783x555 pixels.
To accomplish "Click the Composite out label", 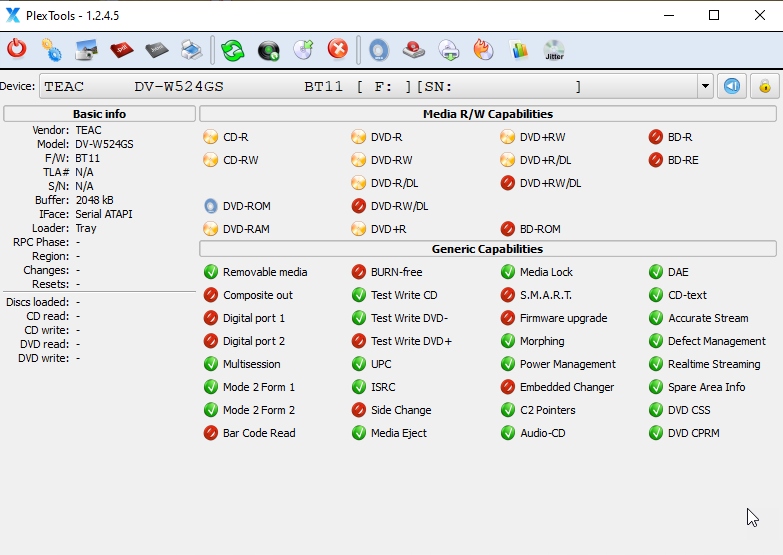I will (258, 295).
